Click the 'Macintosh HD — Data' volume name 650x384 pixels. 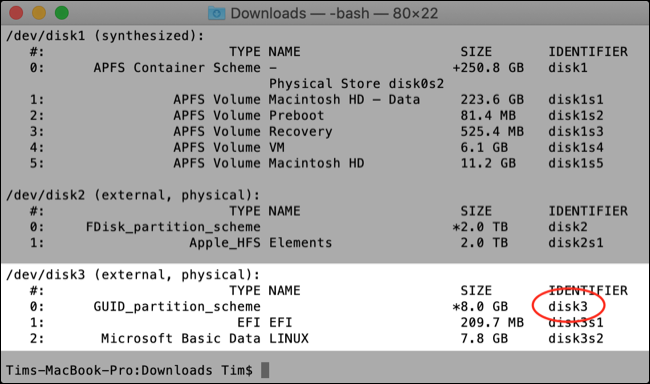344,100
